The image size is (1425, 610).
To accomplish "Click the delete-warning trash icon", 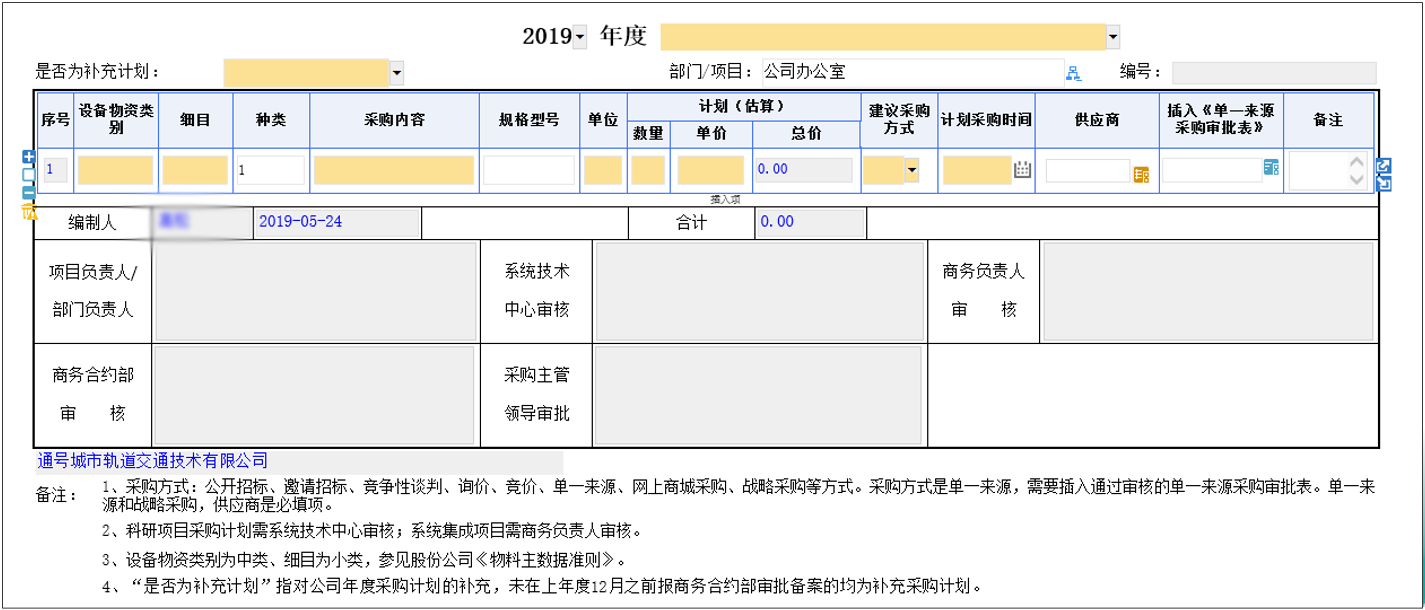I will pos(29,210).
